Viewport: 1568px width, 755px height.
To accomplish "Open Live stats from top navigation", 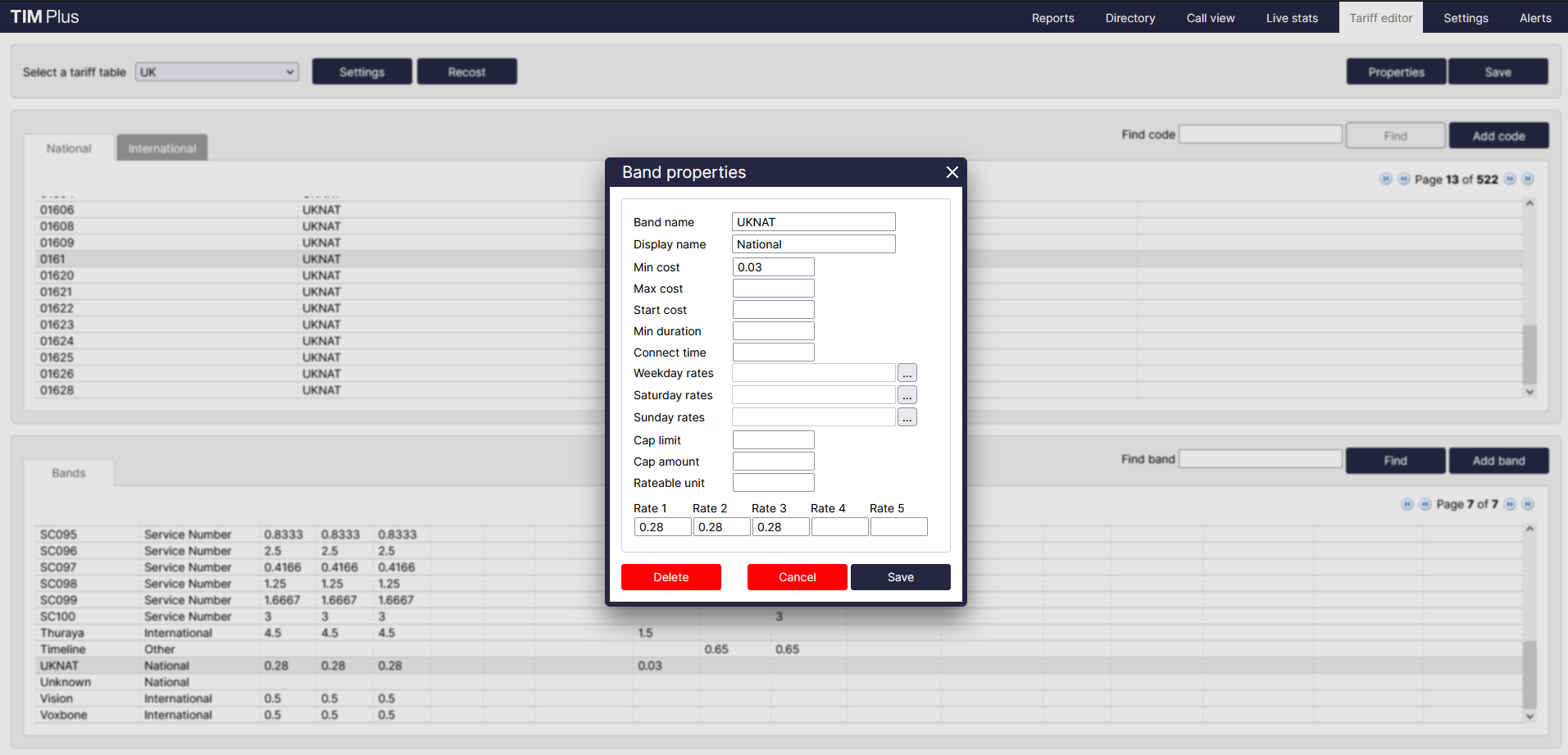I will [1292, 18].
